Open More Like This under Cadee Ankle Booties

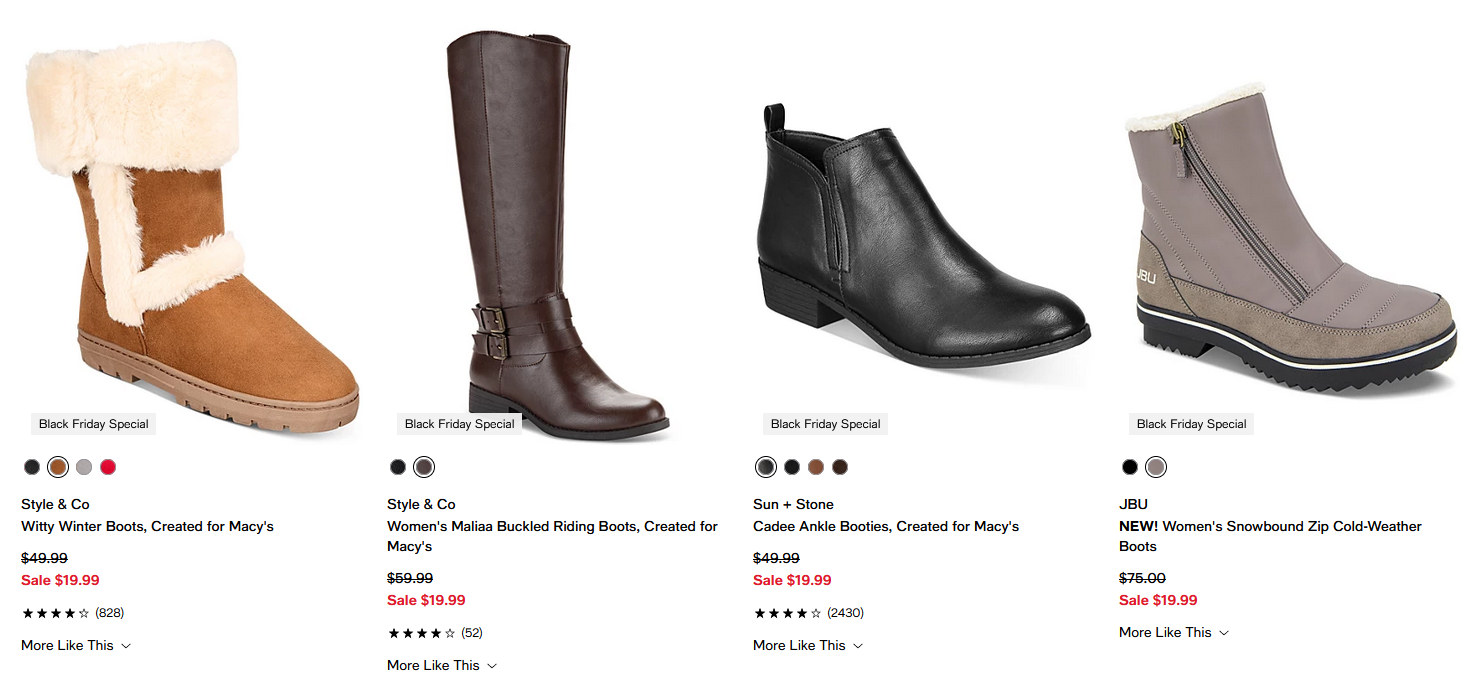(x=808, y=645)
